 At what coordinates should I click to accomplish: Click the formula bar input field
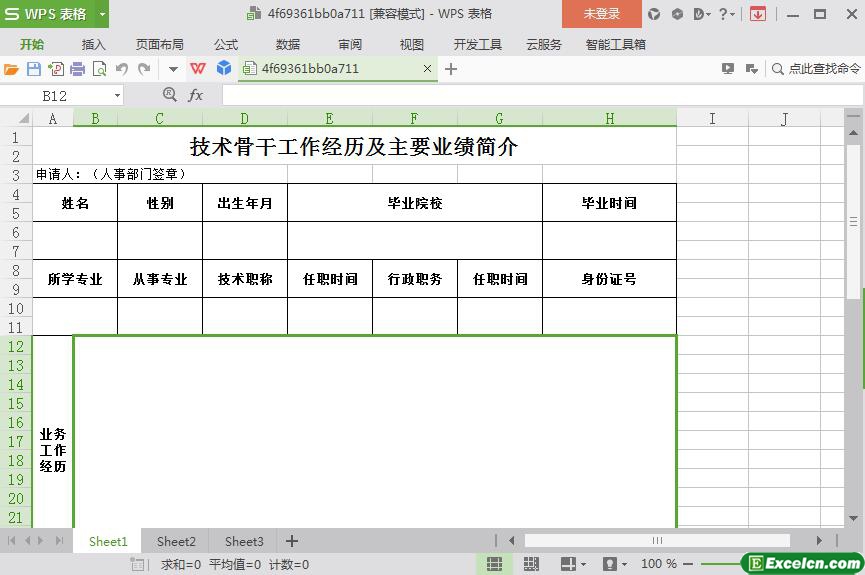coord(542,95)
